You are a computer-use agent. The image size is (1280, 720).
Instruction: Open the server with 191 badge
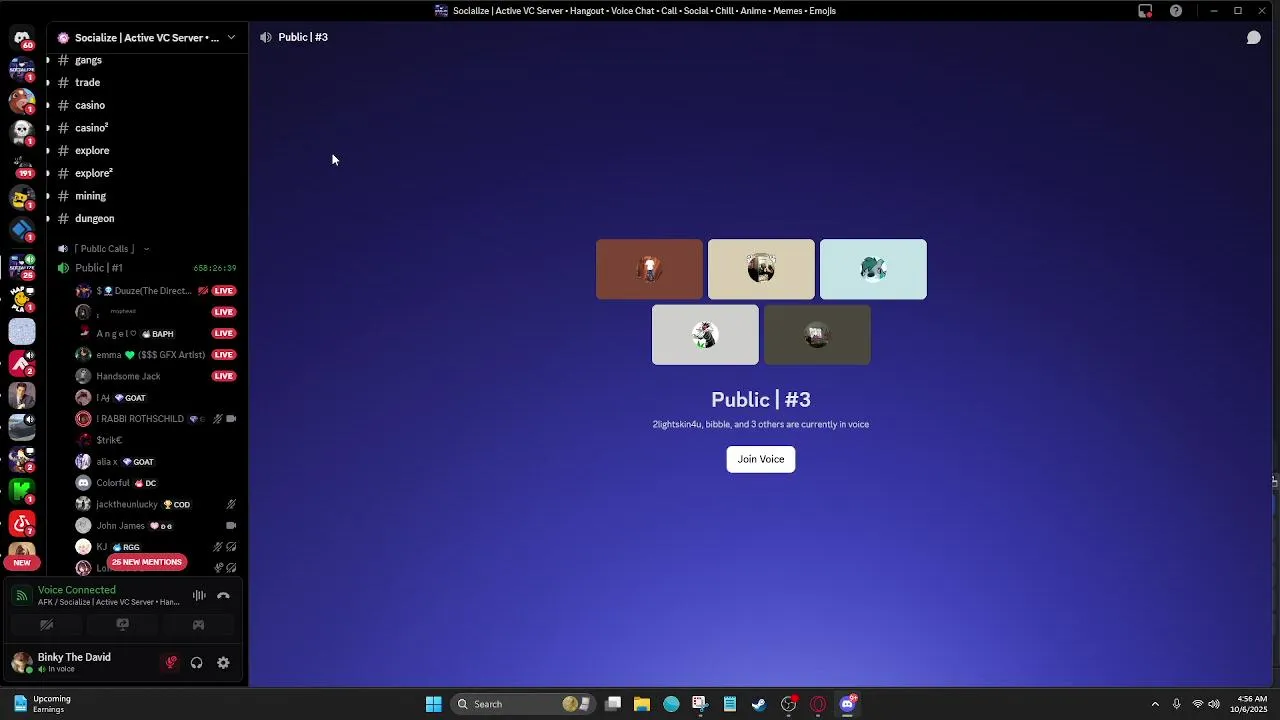(x=22, y=165)
